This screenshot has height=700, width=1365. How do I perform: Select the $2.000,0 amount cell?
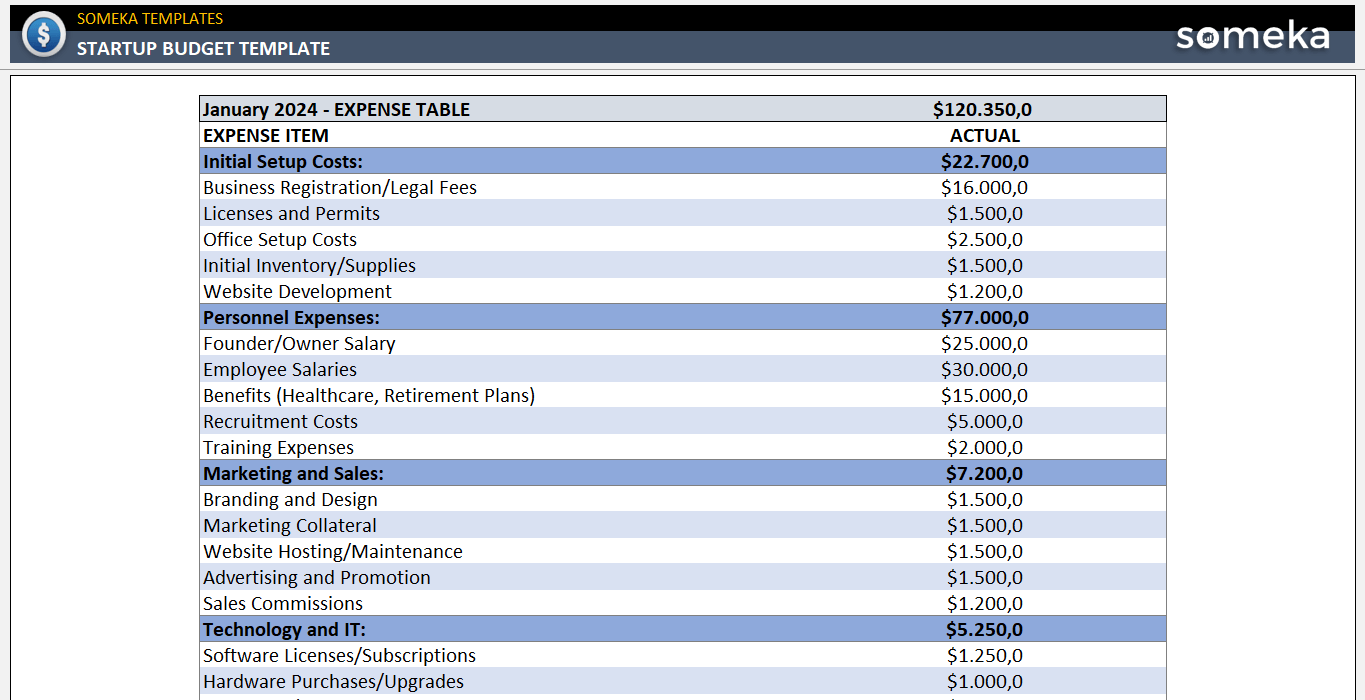tap(985, 447)
